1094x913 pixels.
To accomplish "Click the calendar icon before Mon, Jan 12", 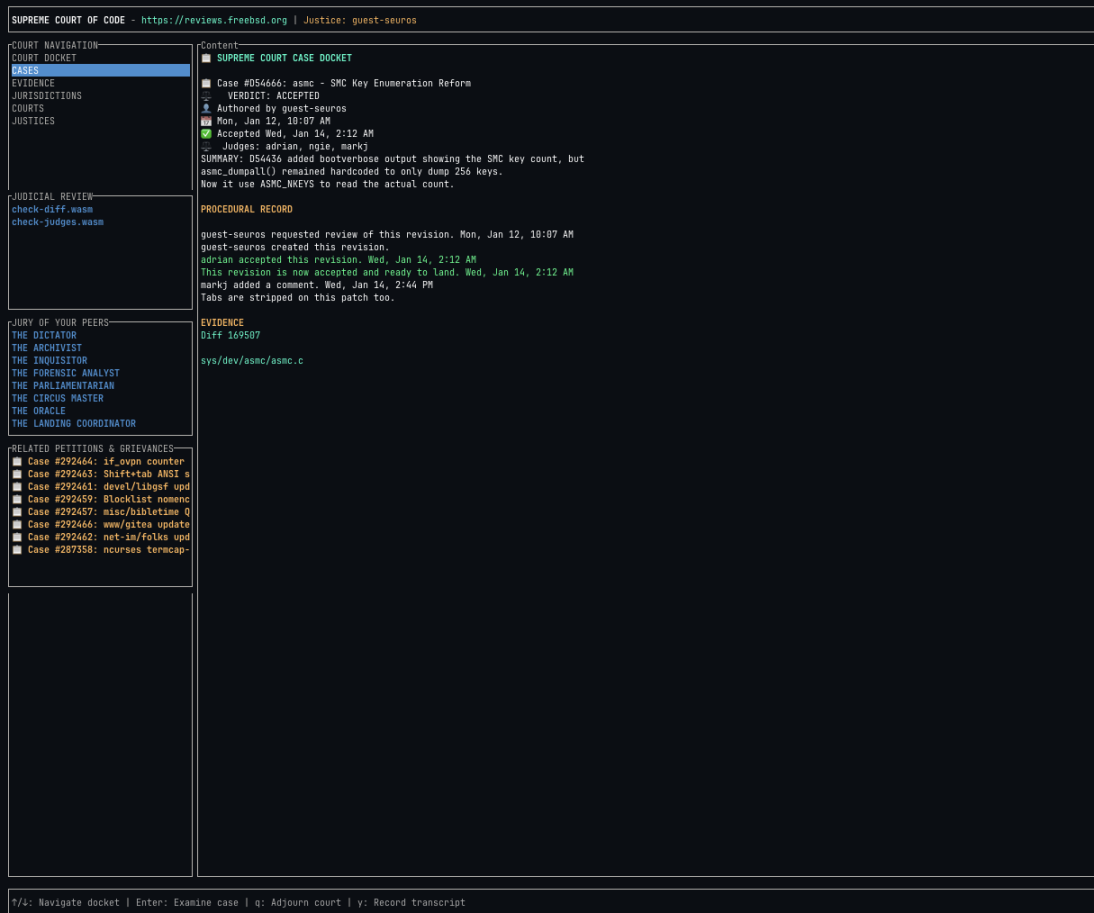I will click(206, 121).
